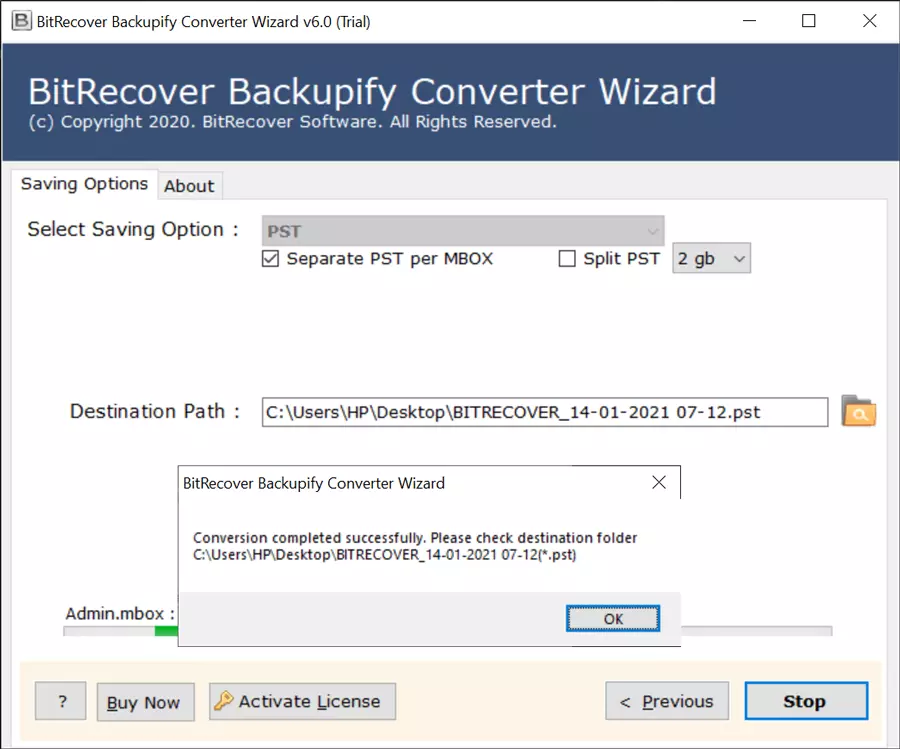Confirm the dialog with OK button
900x749 pixels.
pos(613,619)
